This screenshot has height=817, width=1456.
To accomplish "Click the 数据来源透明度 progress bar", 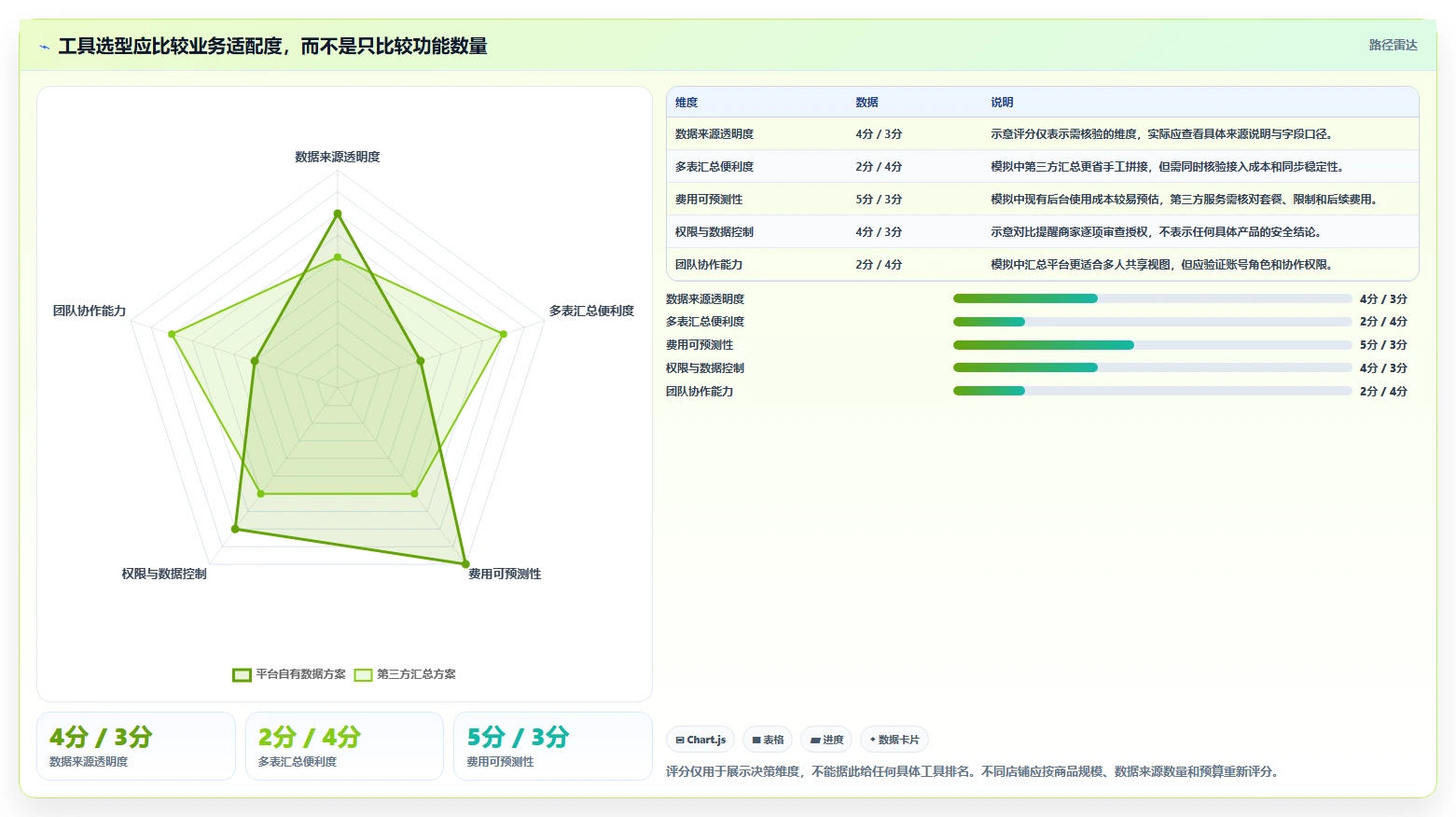I will [1152, 298].
